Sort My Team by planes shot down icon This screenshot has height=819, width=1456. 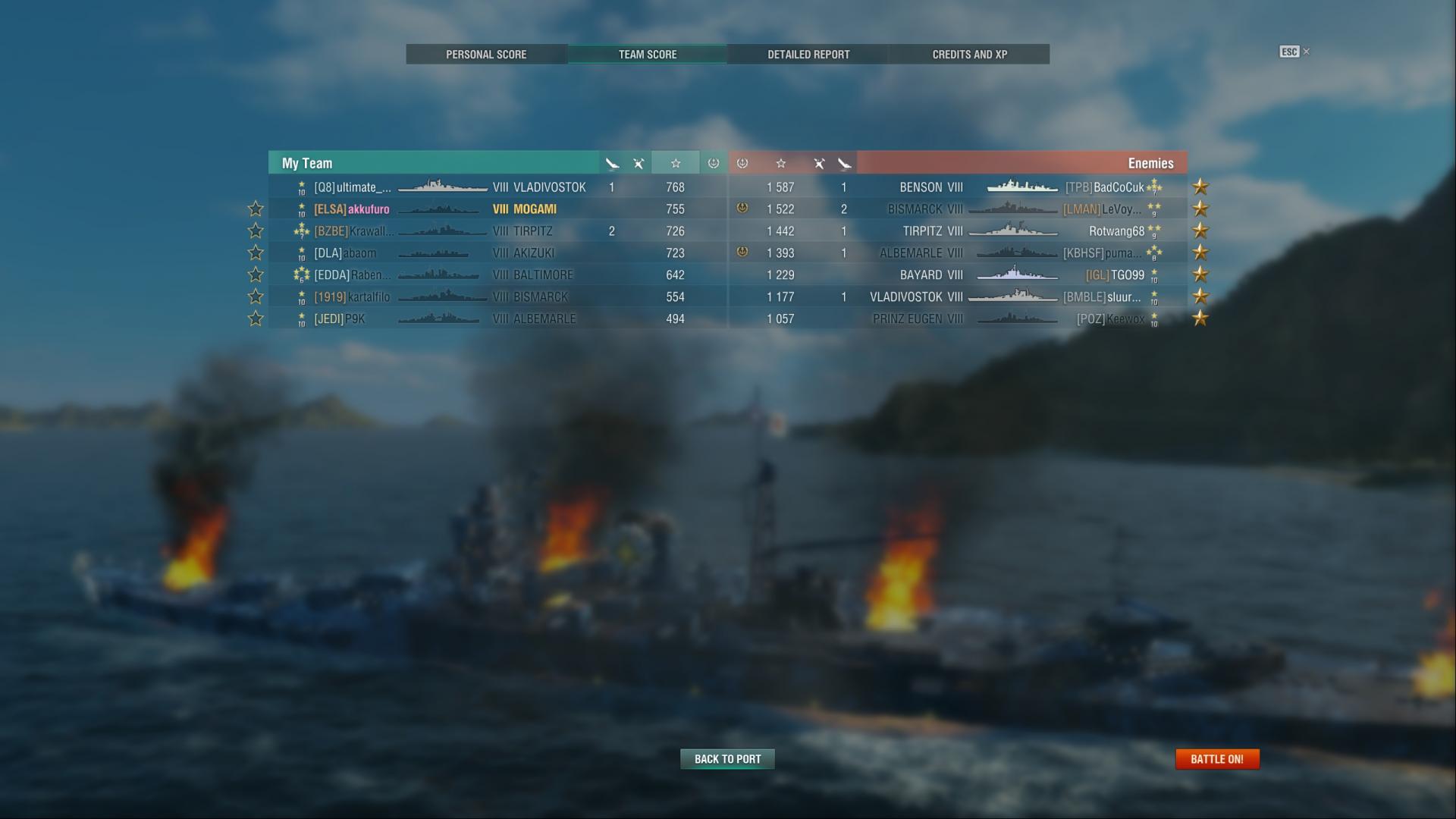[639, 163]
